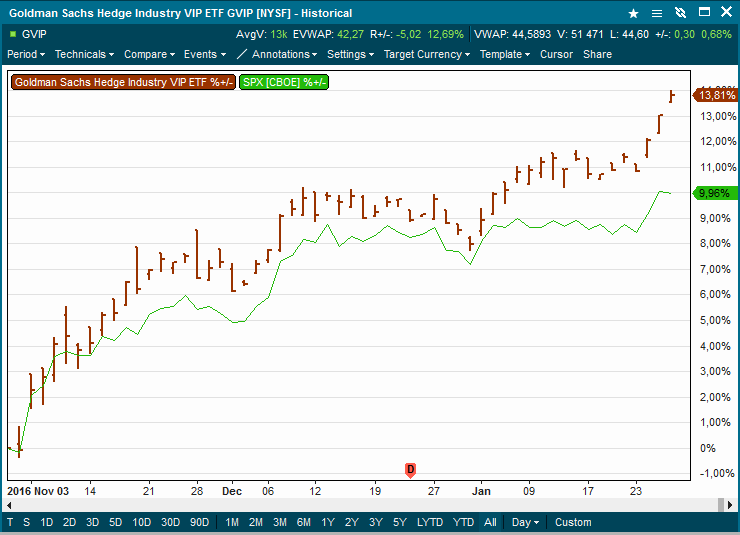Image resolution: width=740 pixels, height=535 pixels.
Task: Select the 90D time range
Action: pos(199,522)
